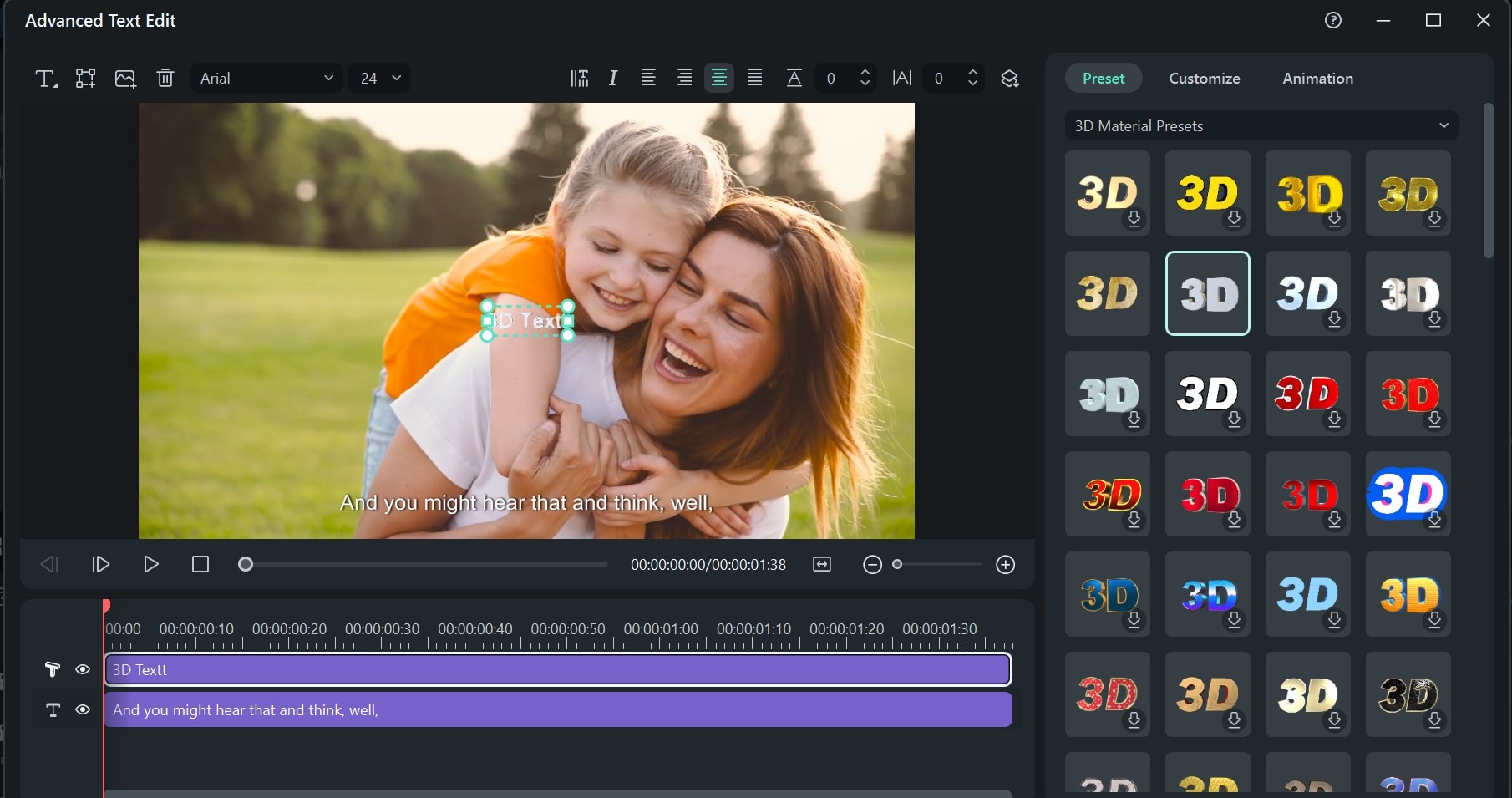1512x798 pixels.
Task: Click the 3D text track type icon
Action: (x=52, y=669)
